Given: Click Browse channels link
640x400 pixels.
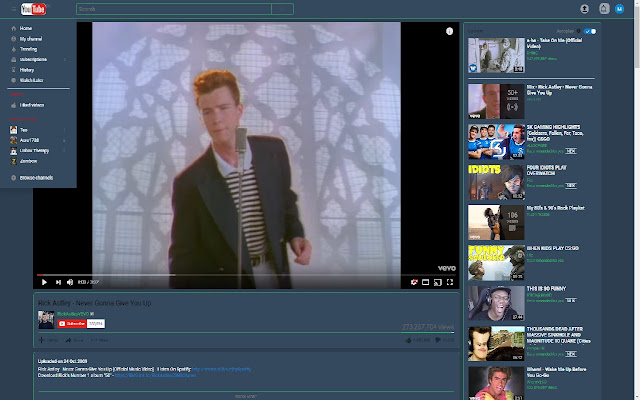Looking at the screenshot, I should click(36, 178).
